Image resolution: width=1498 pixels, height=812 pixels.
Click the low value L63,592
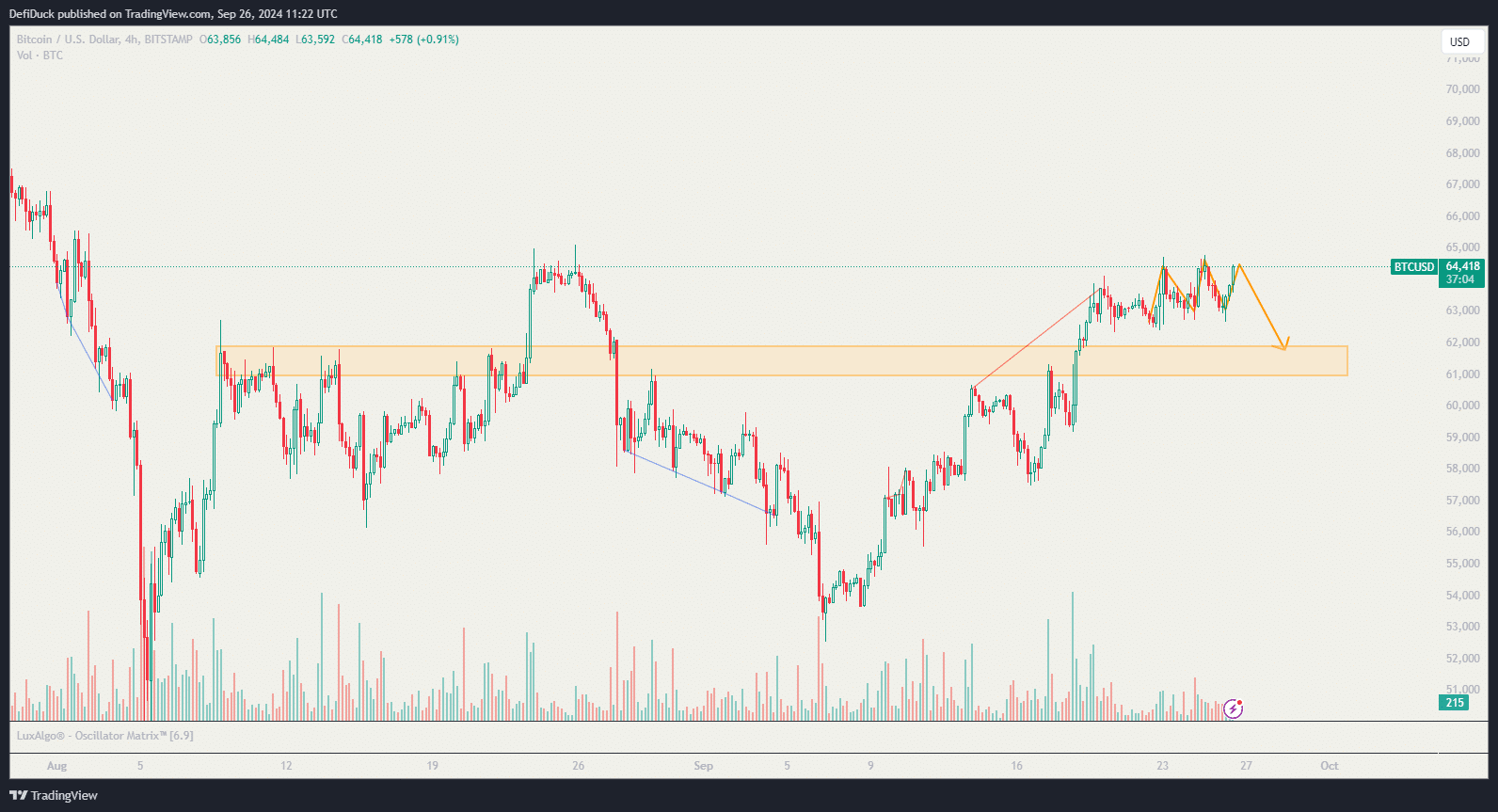315,40
